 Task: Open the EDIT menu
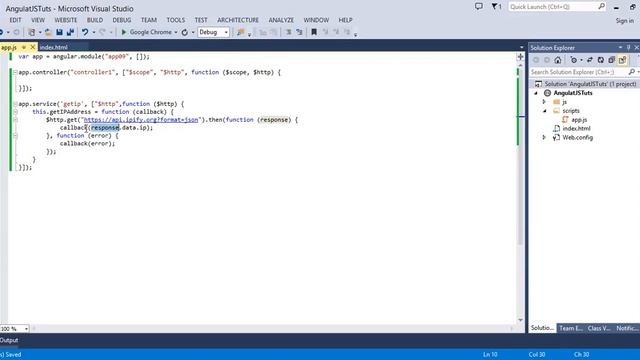click(16, 20)
